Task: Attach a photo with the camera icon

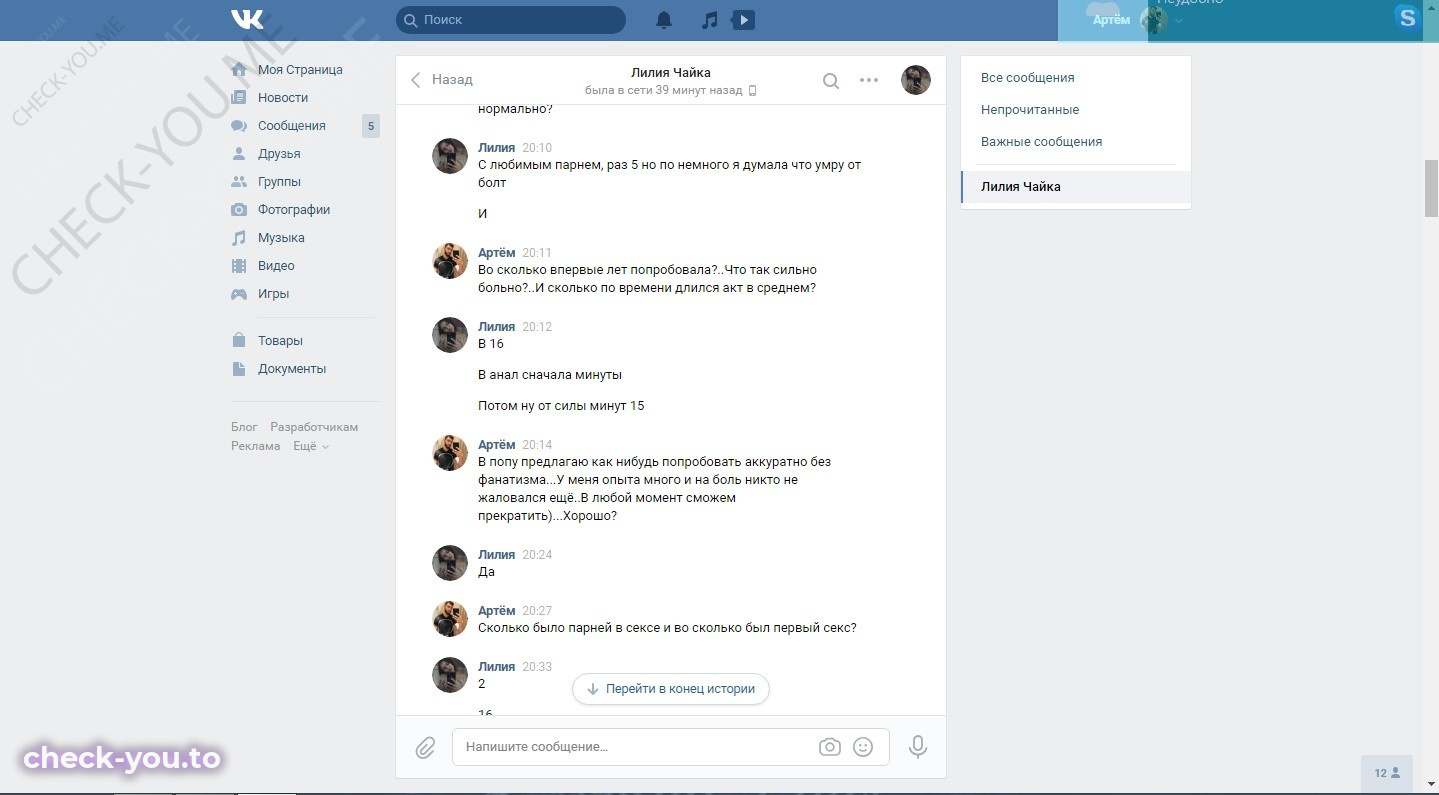Action: pyautogui.click(x=829, y=747)
